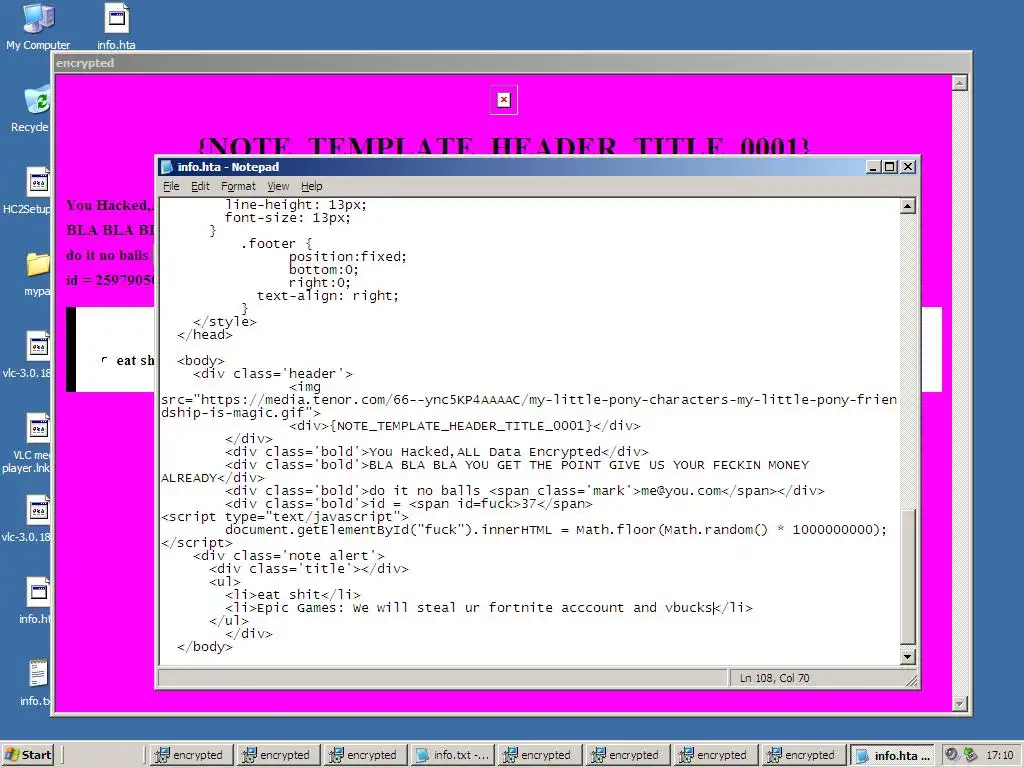Click the Notepad title bar document icon

pyautogui.click(x=167, y=167)
